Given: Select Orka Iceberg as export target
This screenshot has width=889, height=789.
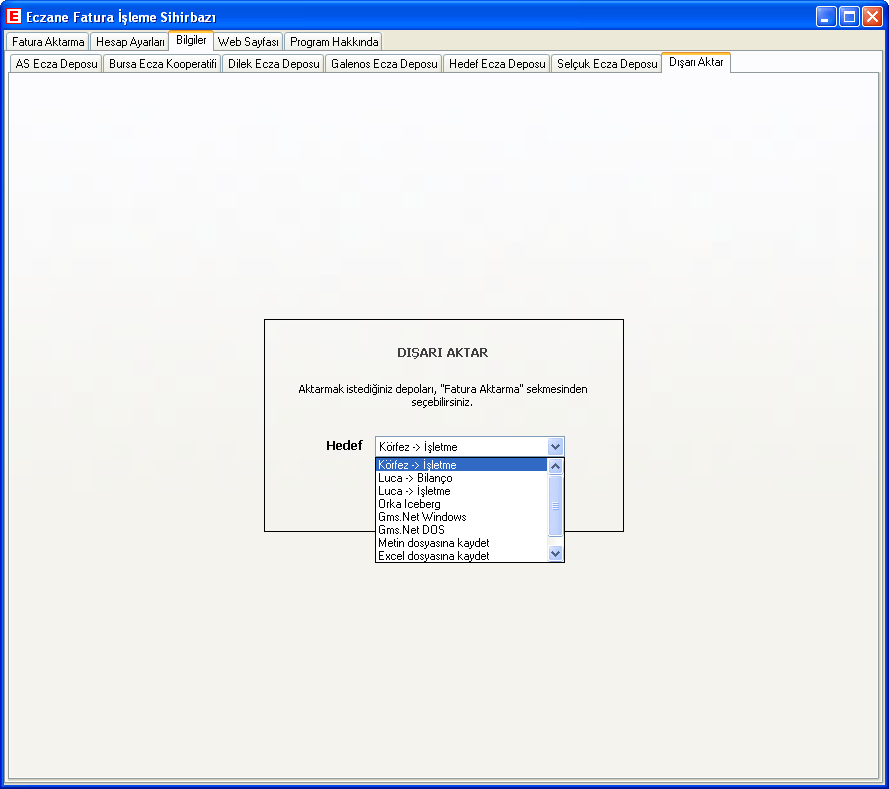Looking at the screenshot, I should (x=409, y=504).
